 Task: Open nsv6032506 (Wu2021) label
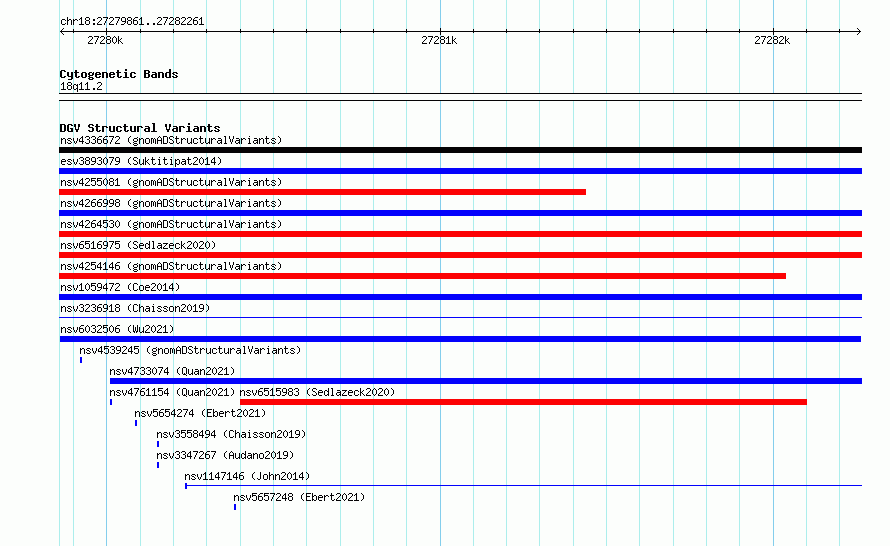117,329
